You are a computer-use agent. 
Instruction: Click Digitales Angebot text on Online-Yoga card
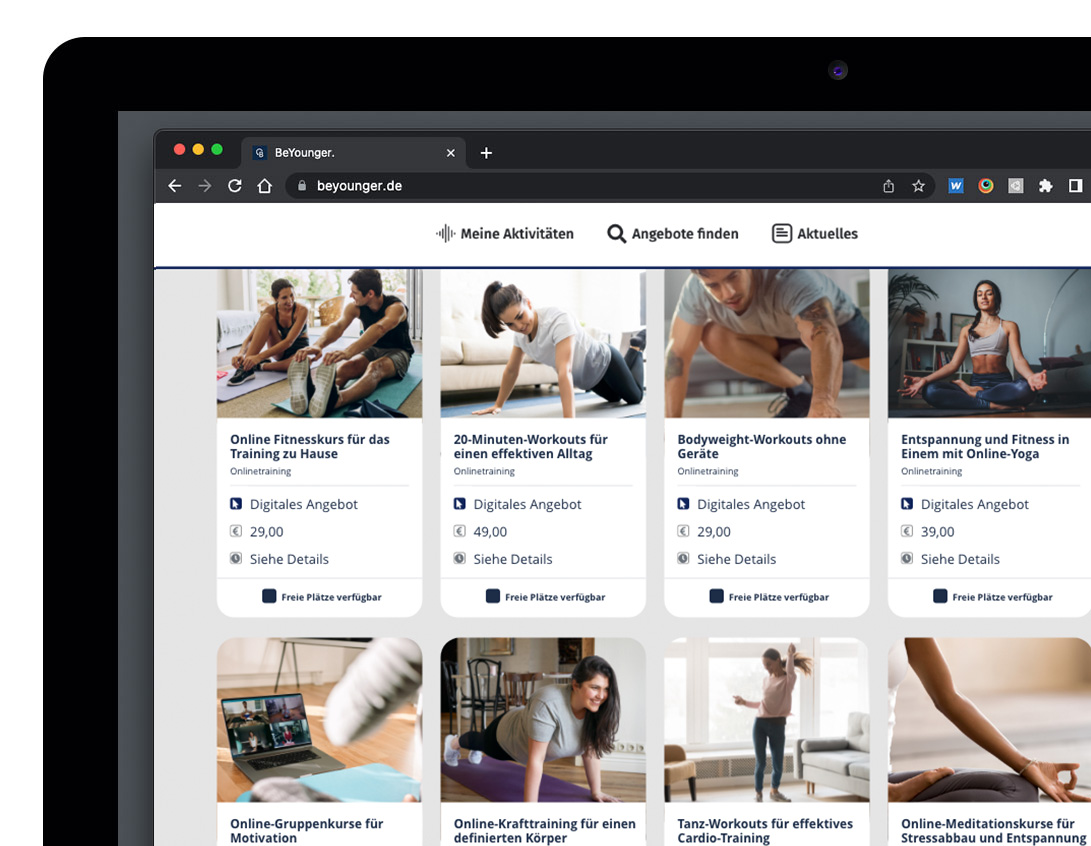974,504
